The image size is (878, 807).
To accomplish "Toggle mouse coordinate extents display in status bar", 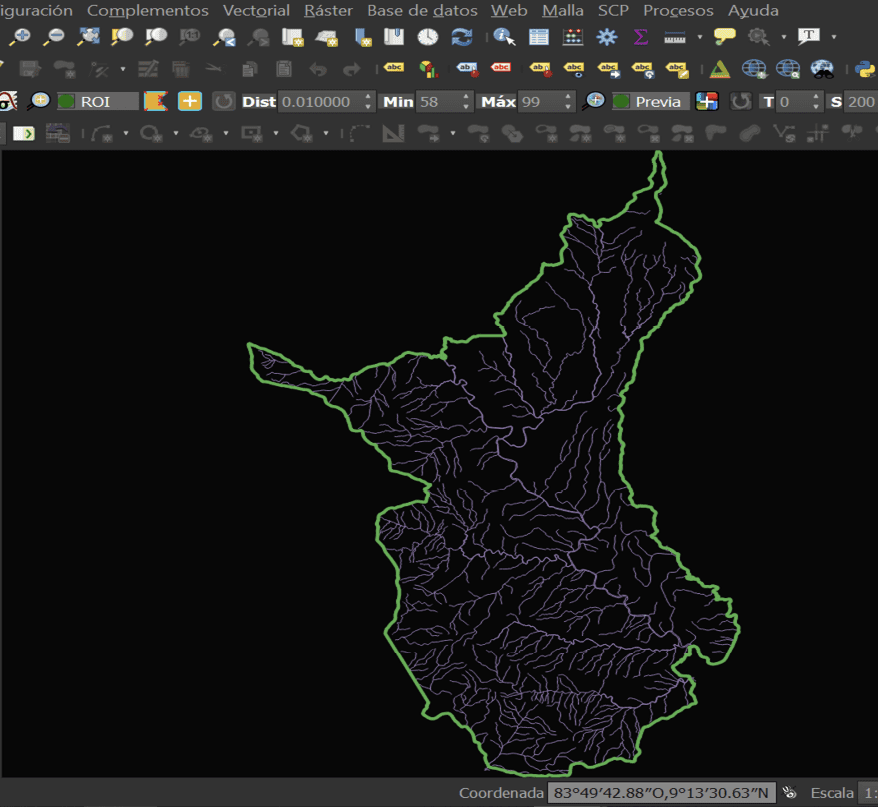I will (x=789, y=793).
